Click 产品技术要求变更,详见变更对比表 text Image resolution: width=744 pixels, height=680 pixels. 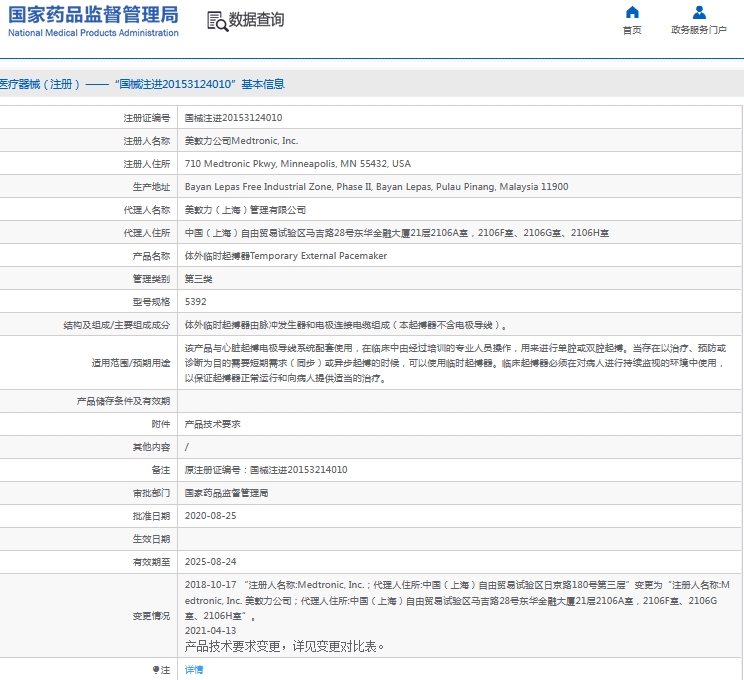(x=284, y=647)
